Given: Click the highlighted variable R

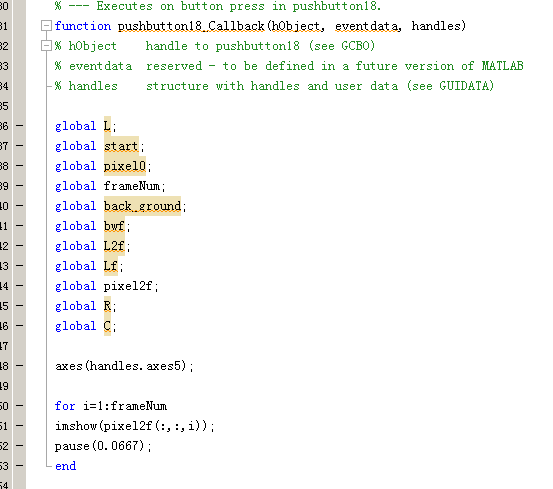Looking at the screenshot, I should (107, 306).
